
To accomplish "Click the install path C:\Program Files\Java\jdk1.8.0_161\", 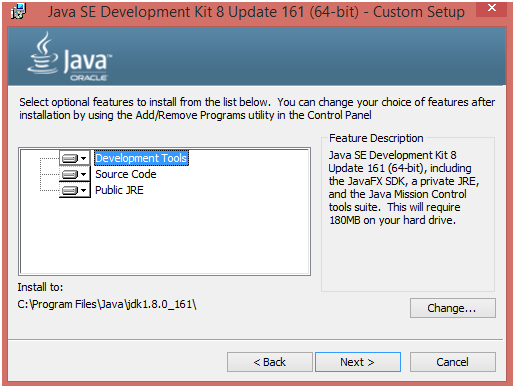I will coord(107,304).
